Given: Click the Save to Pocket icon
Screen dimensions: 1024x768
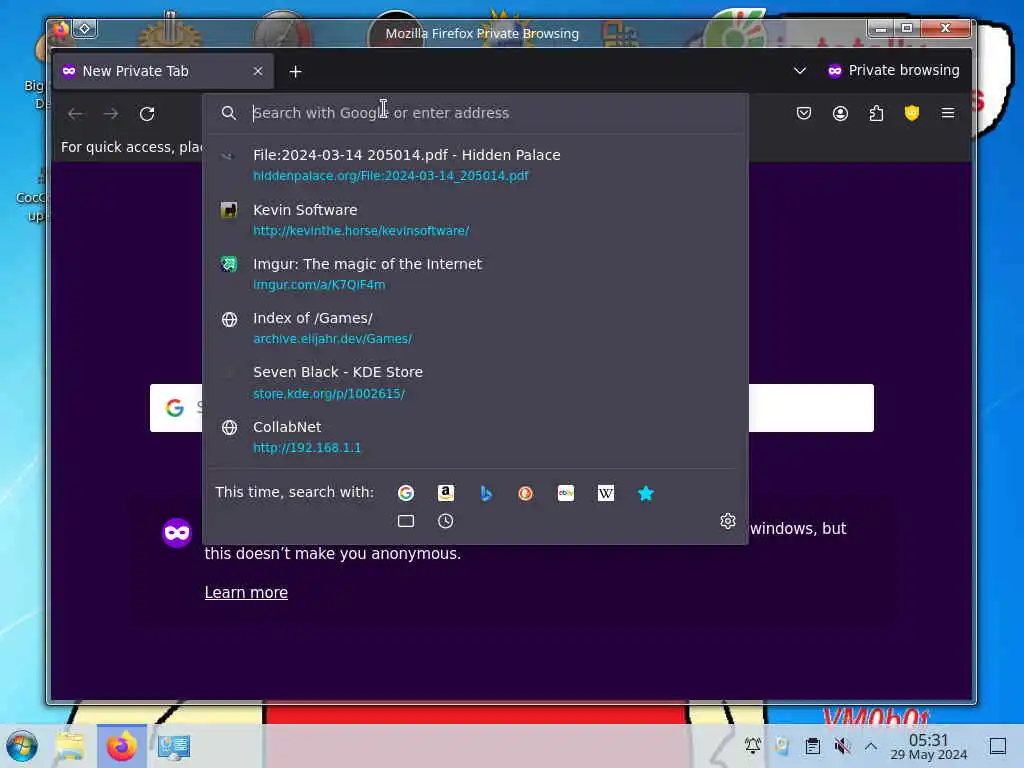Looking at the screenshot, I should (804, 113).
